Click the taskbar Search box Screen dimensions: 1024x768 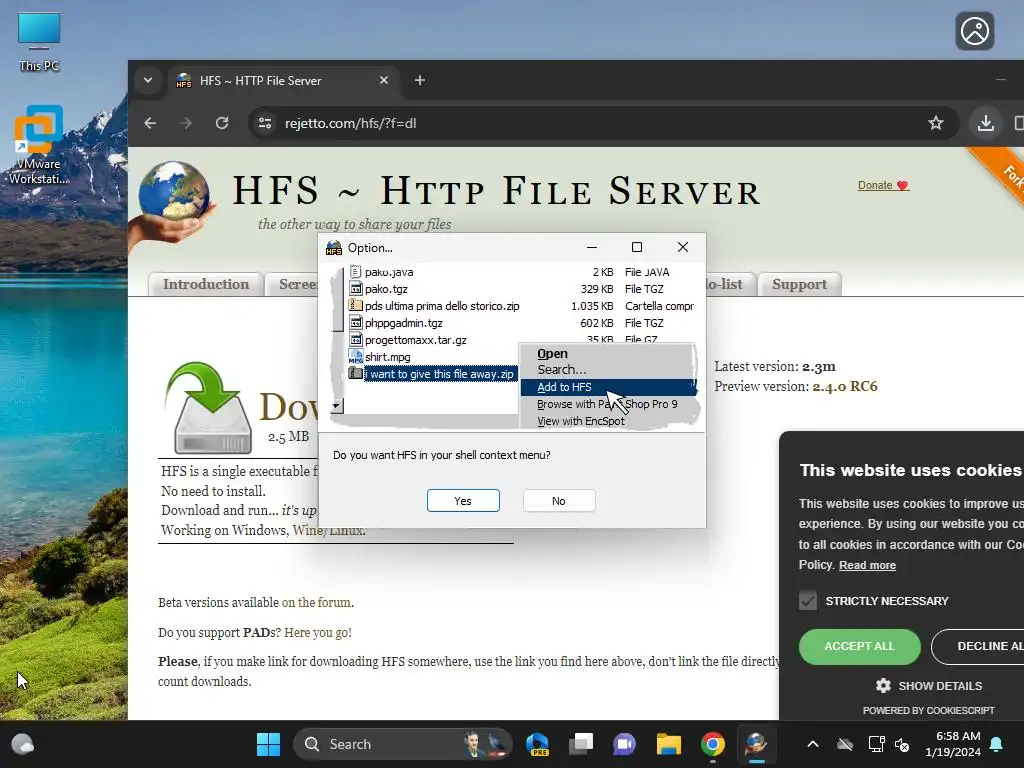[403, 744]
